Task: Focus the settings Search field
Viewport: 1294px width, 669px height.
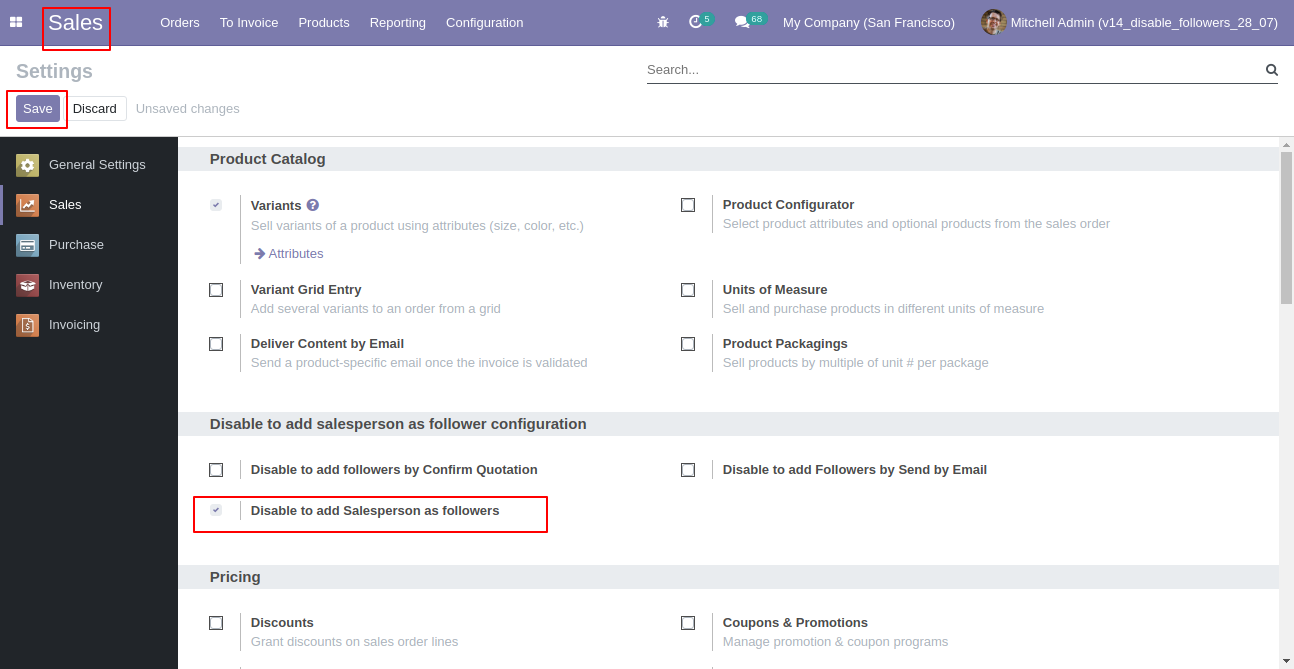Action: coord(954,70)
